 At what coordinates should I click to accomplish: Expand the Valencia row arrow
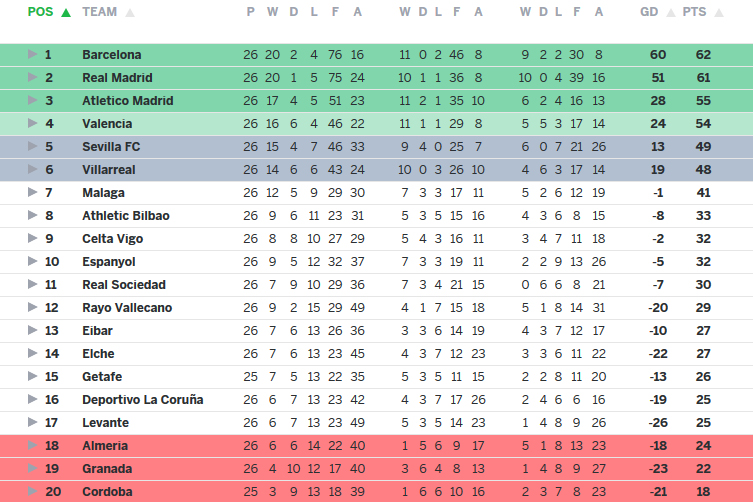coord(32,124)
